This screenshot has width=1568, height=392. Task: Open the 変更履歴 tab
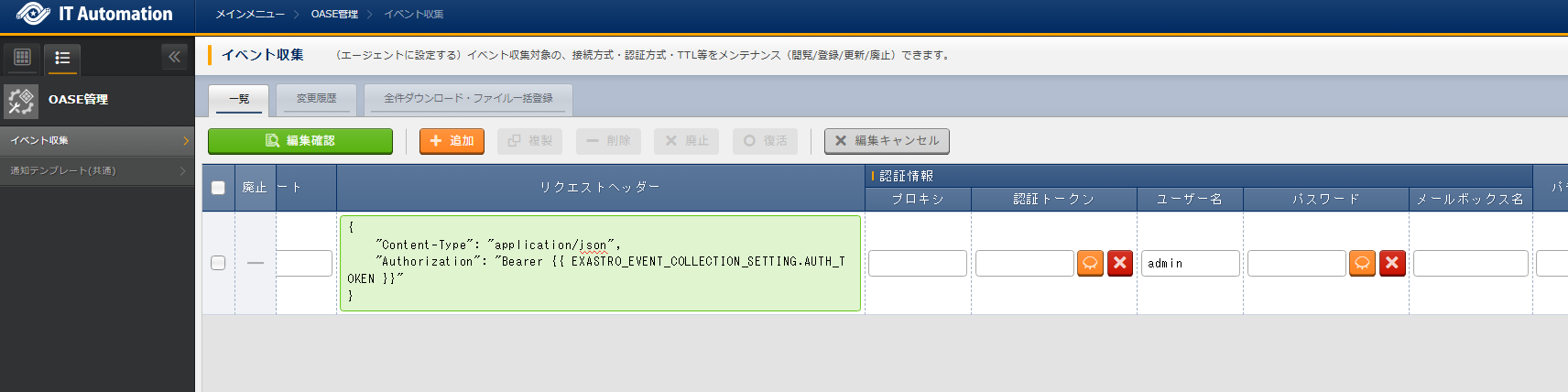[316, 99]
